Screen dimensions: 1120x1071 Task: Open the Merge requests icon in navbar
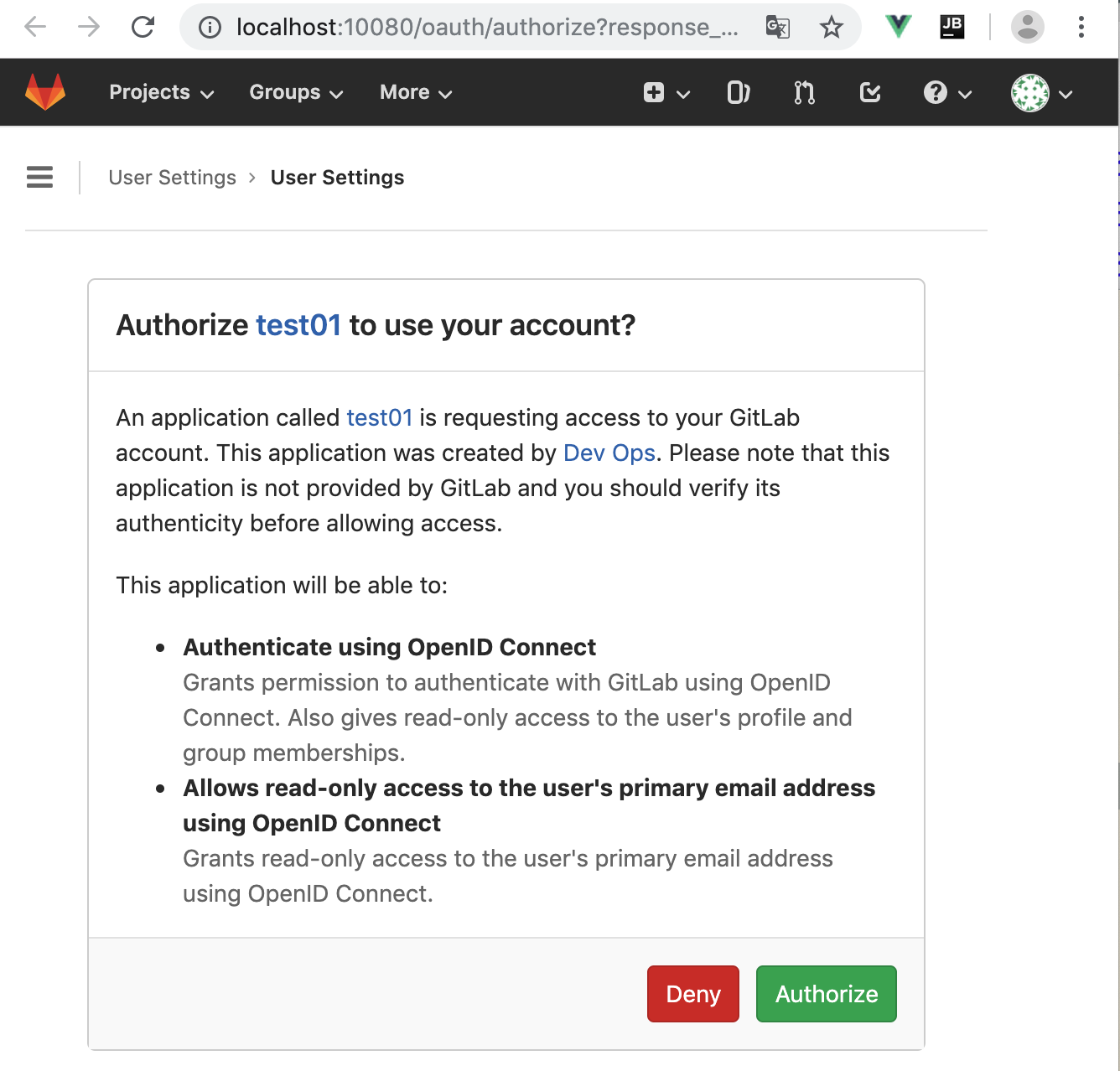click(x=804, y=92)
